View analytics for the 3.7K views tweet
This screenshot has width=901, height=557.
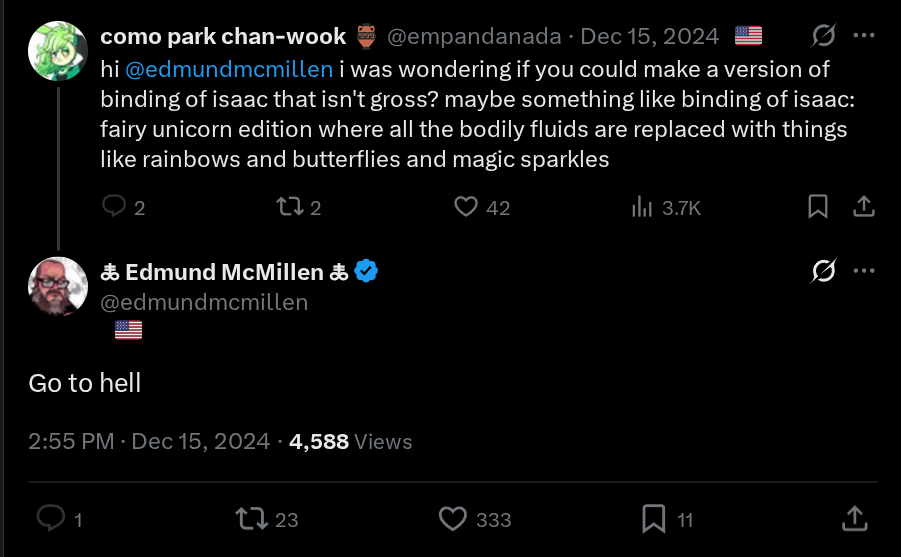point(640,207)
